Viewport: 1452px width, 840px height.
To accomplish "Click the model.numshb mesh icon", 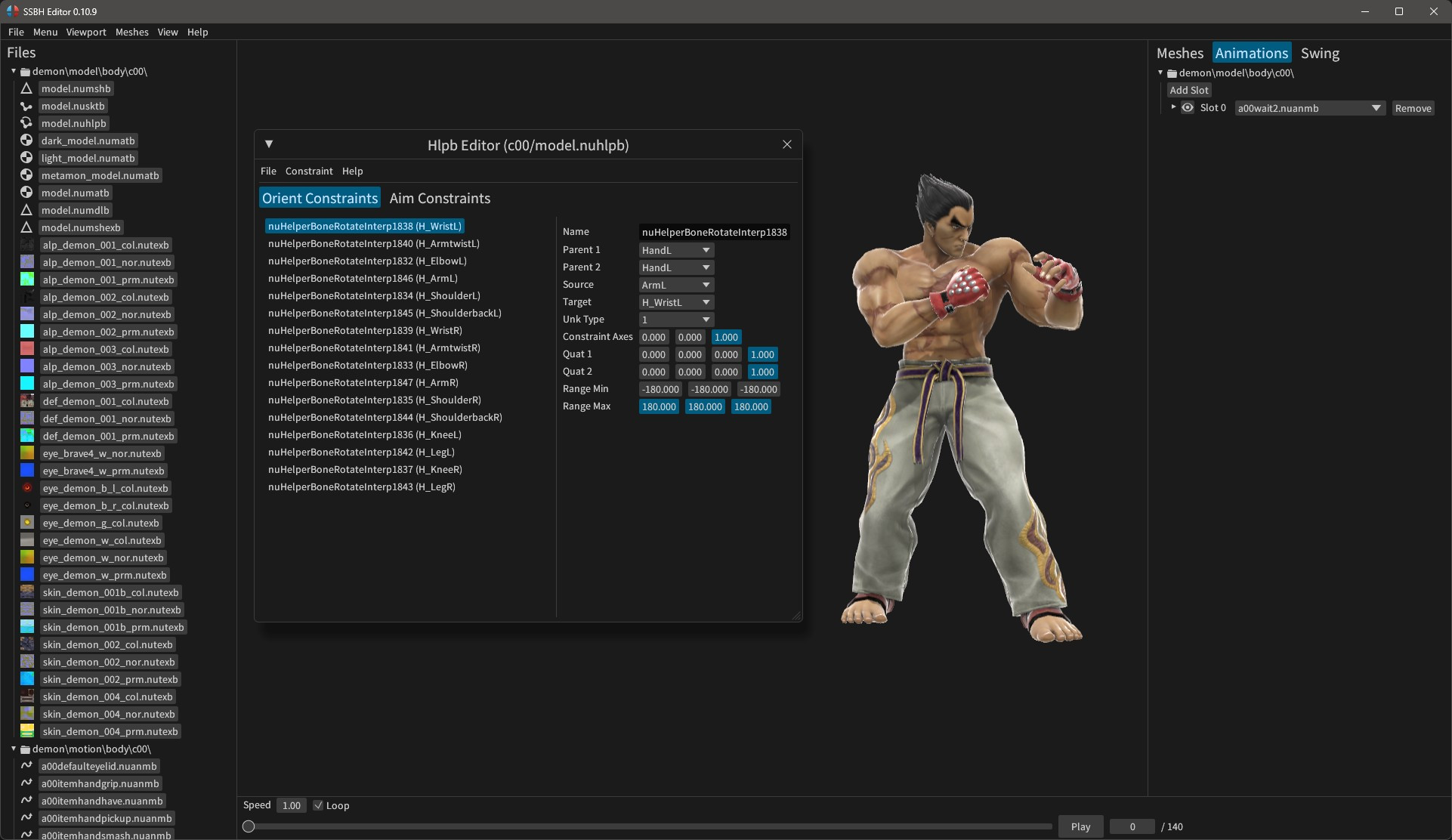I will click(26, 88).
